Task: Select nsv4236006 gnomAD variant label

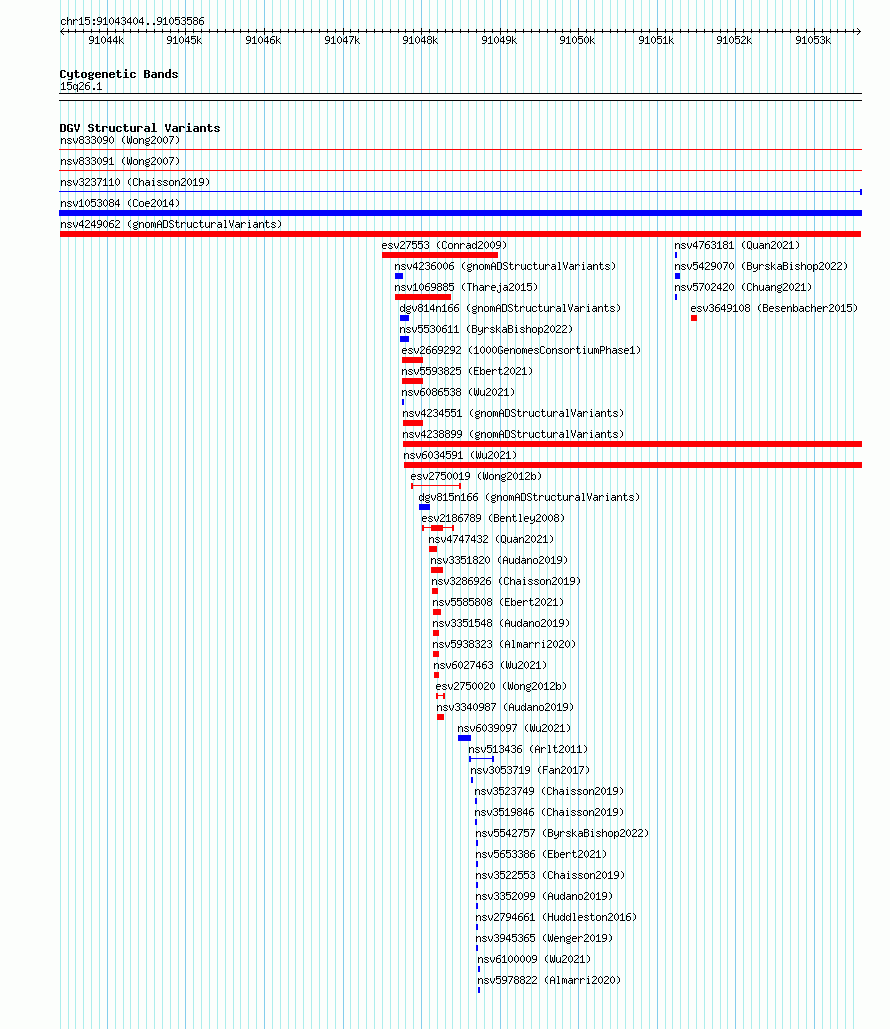Action: tap(505, 266)
